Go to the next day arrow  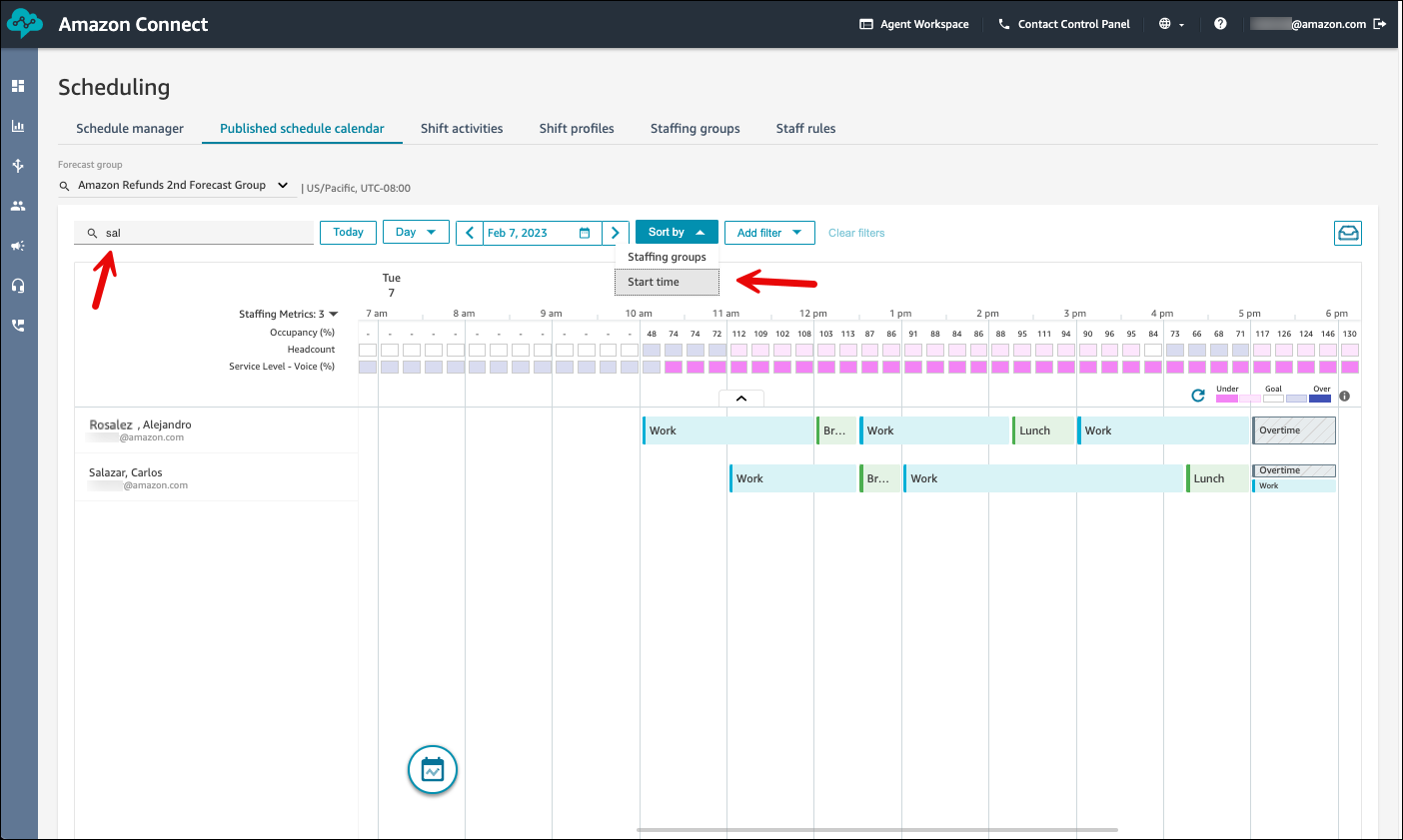coord(616,233)
